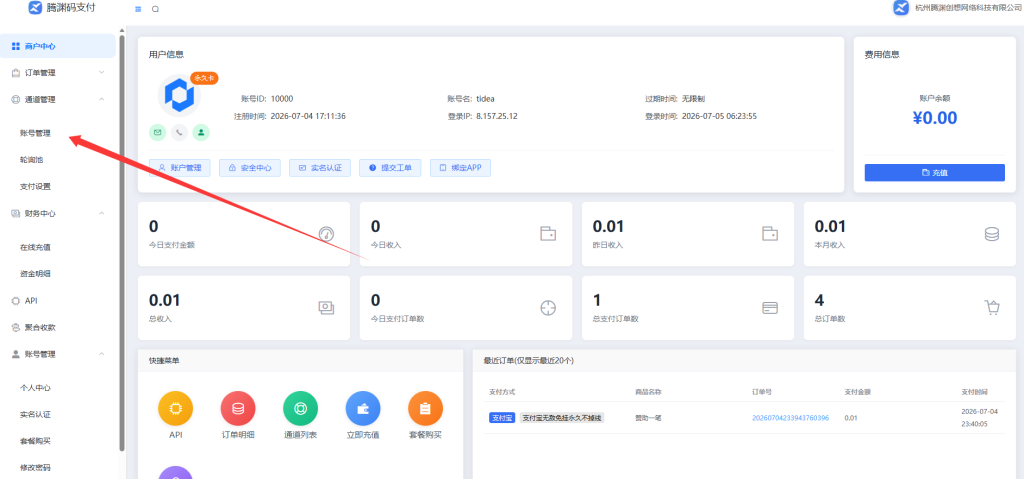Collapse the sidebar 账号管理 group chevron

(101, 354)
